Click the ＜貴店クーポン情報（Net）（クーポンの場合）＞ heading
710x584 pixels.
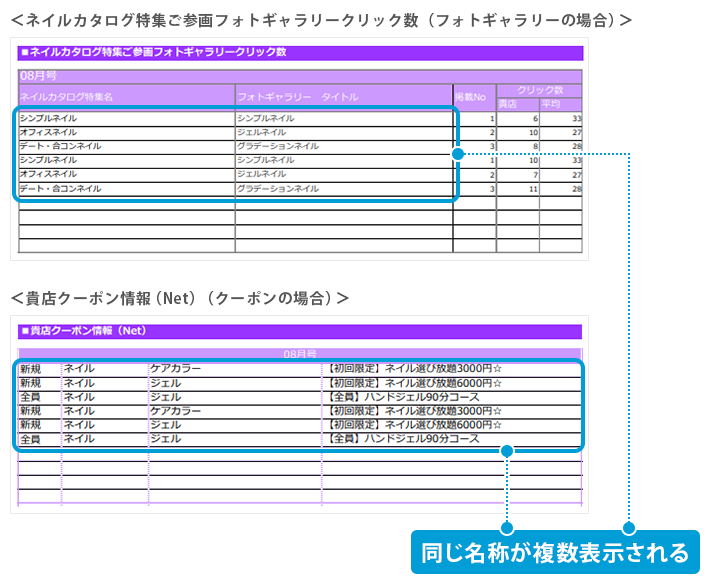coord(180,298)
